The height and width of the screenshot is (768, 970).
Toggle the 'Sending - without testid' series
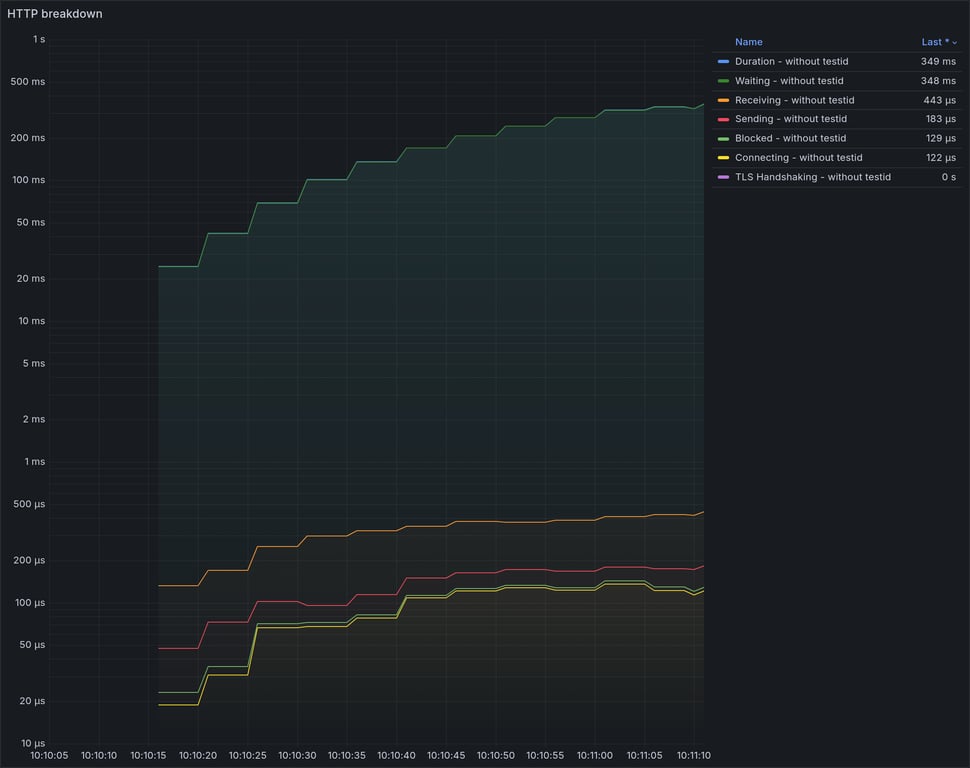point(791,119)
